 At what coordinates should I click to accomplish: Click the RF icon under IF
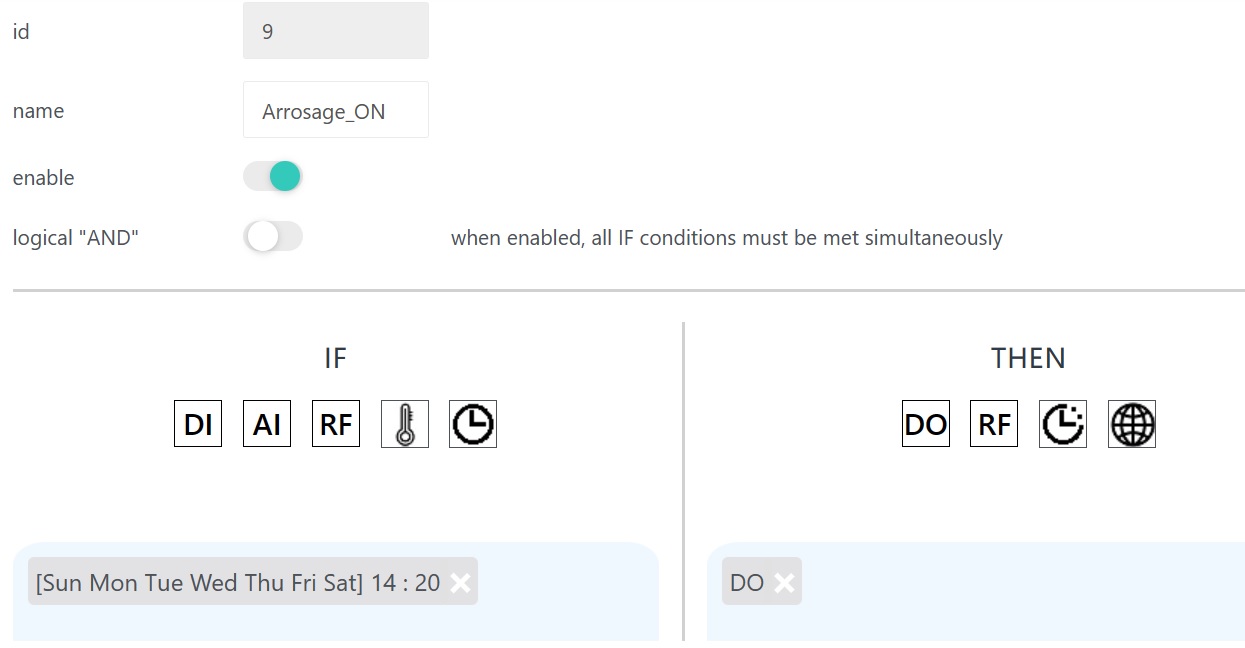[336, 424]
